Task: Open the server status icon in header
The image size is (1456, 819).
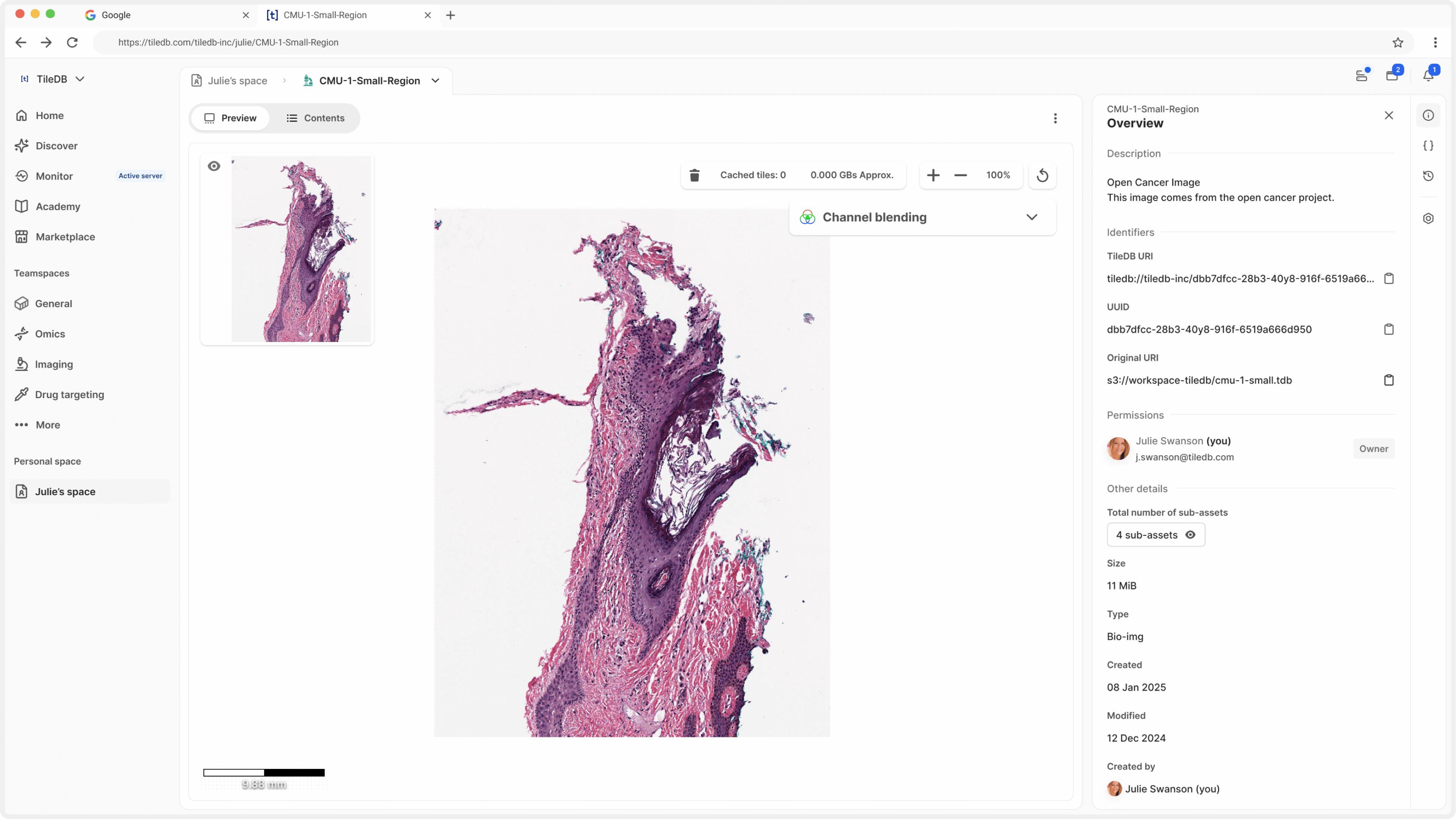Action: [x=1362, y=75]
